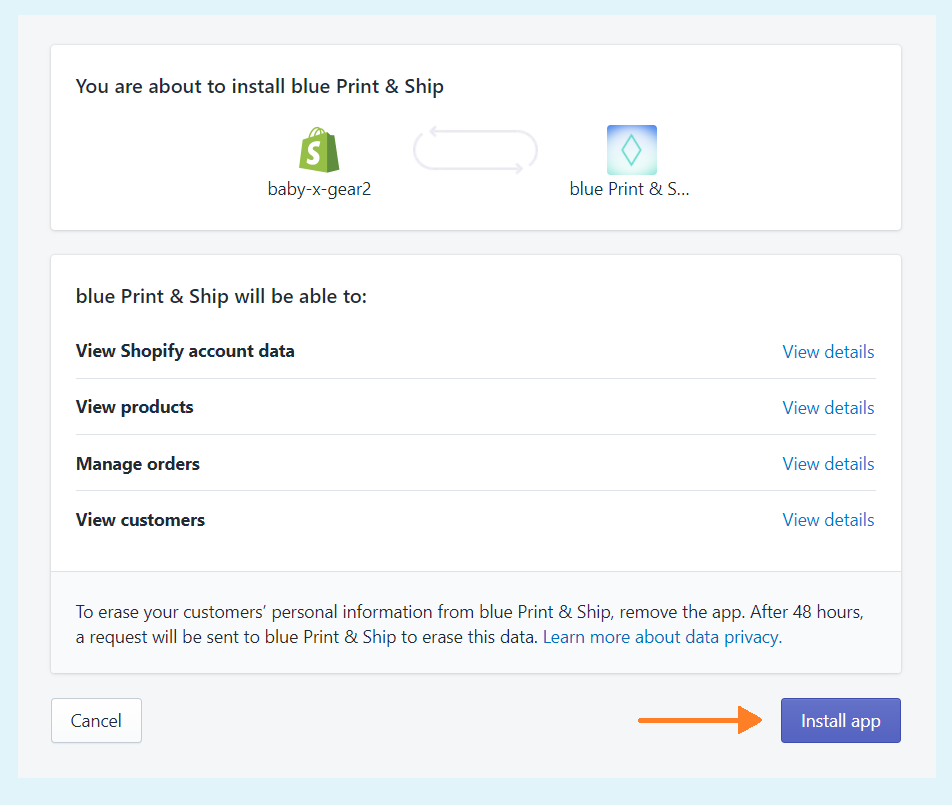Open Learn more about data privacy link

pos(662,637)
